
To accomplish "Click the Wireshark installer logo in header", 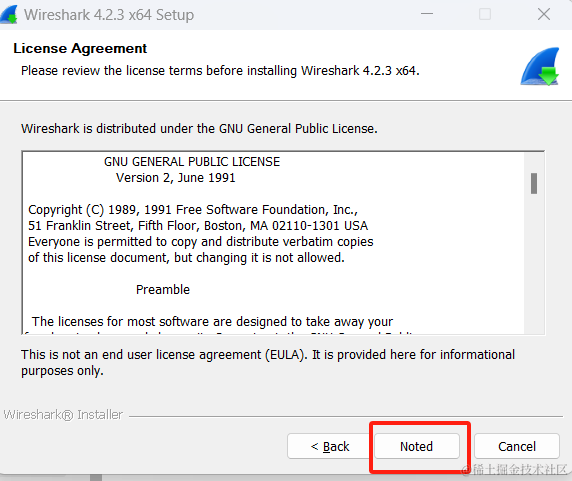I will coord(540,66).
